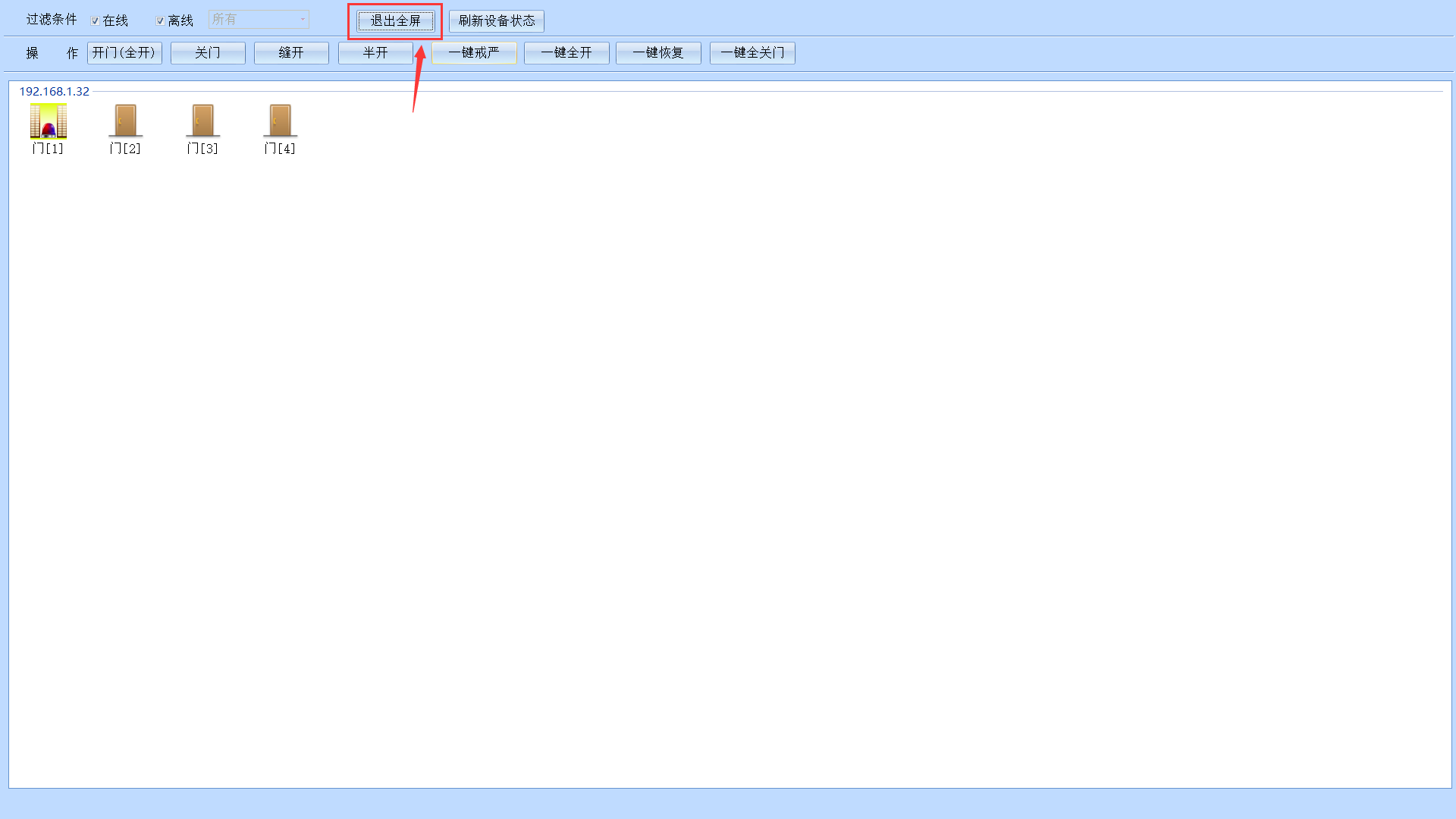1456x819 pixels.
Task: Activate the 一键戒严 lockdown button
Action: (x=474, y=53)
